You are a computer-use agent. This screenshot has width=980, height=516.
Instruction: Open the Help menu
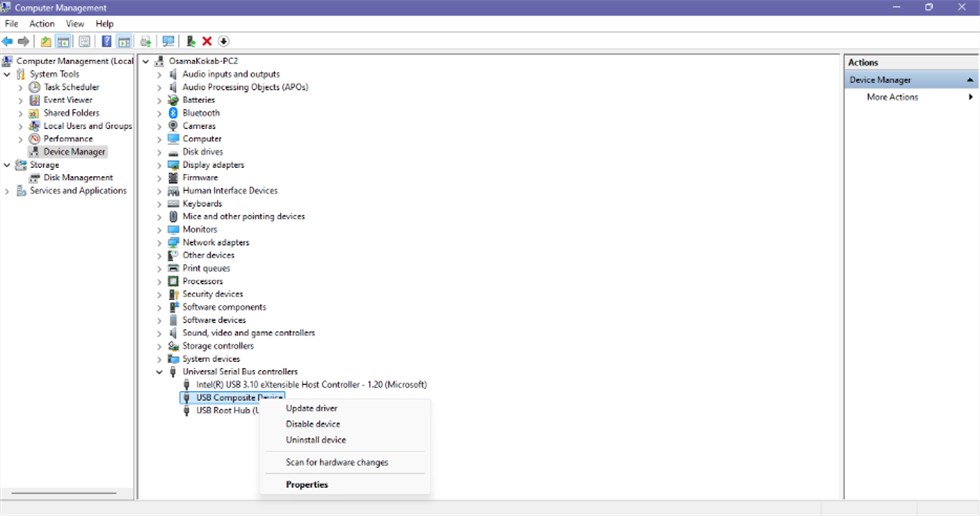tap(104, 24)
